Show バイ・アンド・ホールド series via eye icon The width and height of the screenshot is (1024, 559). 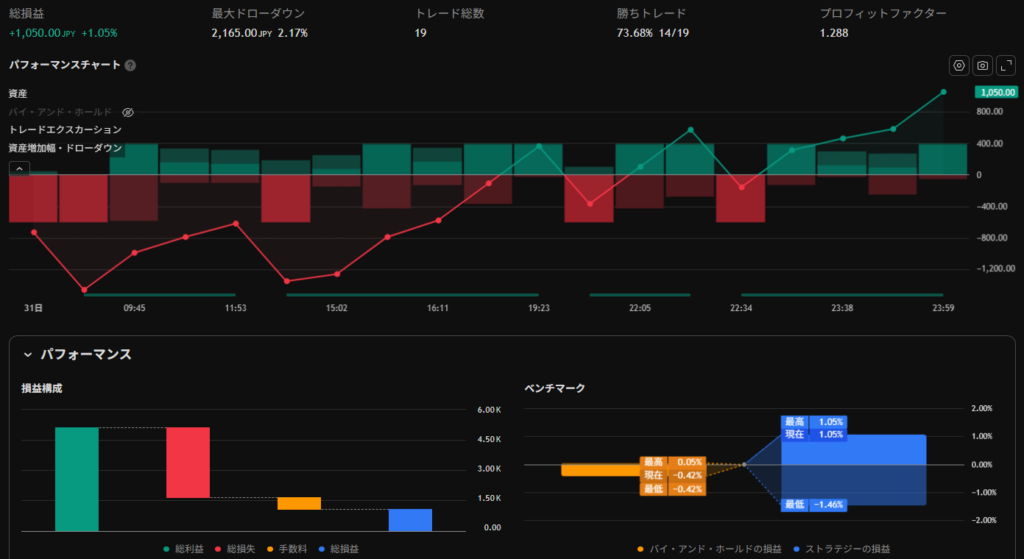point(128,112)
